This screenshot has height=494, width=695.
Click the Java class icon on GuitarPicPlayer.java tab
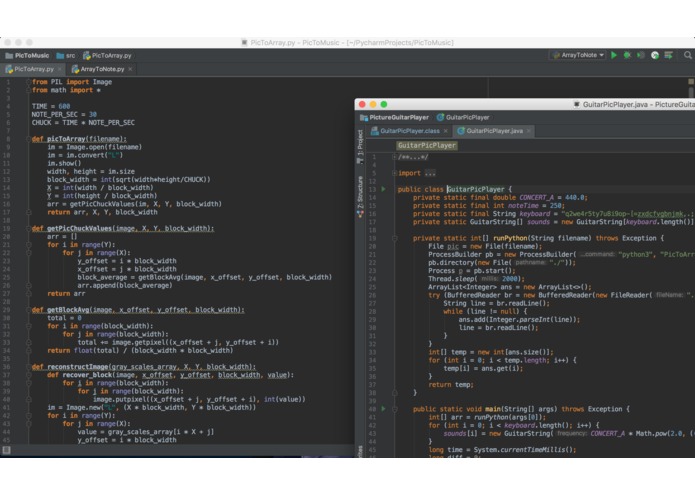click(x=461, y=131)
